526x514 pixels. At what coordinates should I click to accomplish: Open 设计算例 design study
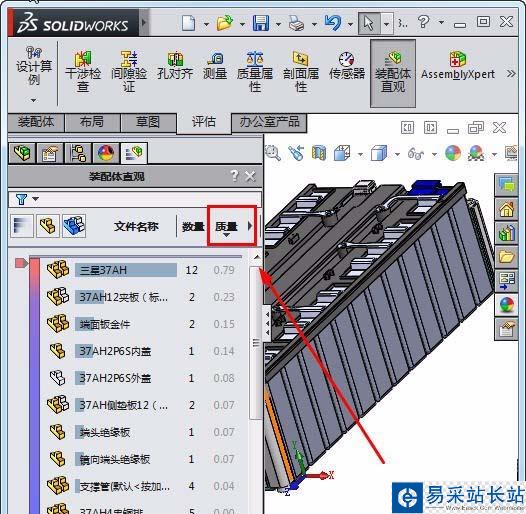(34, 66)
